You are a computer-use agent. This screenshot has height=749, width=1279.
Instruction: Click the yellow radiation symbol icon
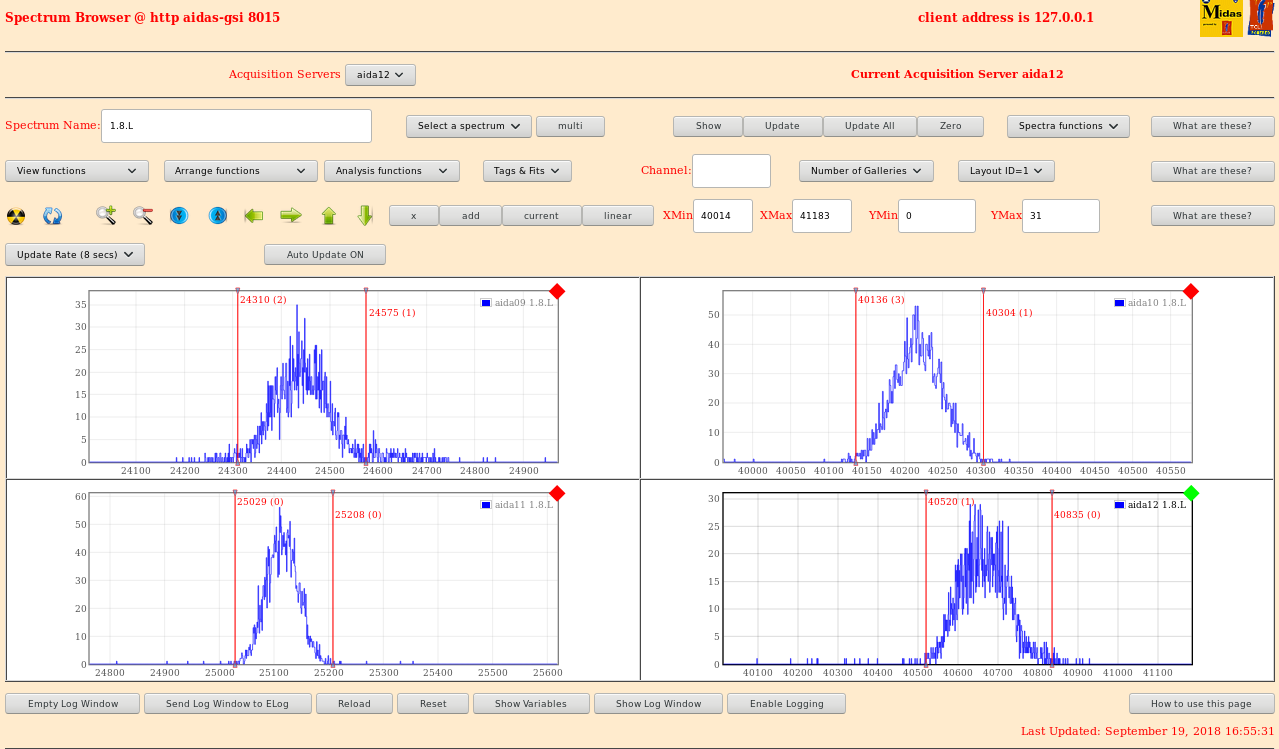tap(16, 216)
